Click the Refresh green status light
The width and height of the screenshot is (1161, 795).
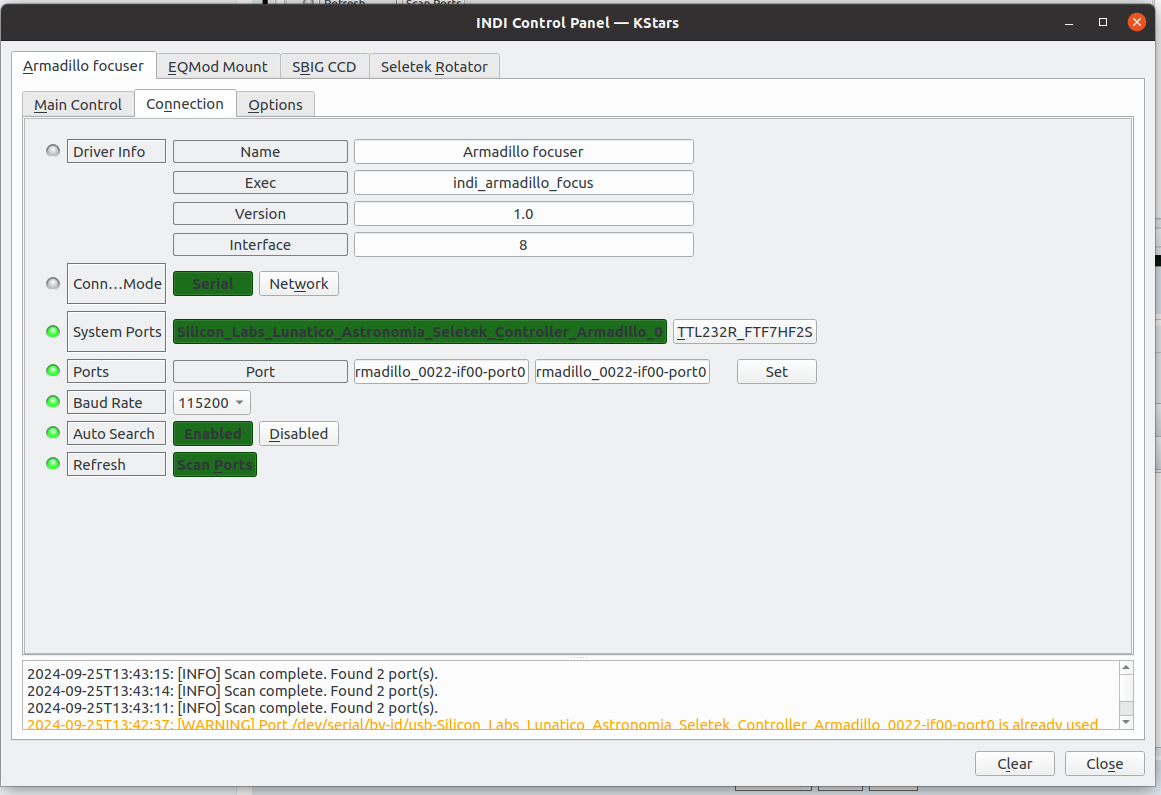pos(53,463)
